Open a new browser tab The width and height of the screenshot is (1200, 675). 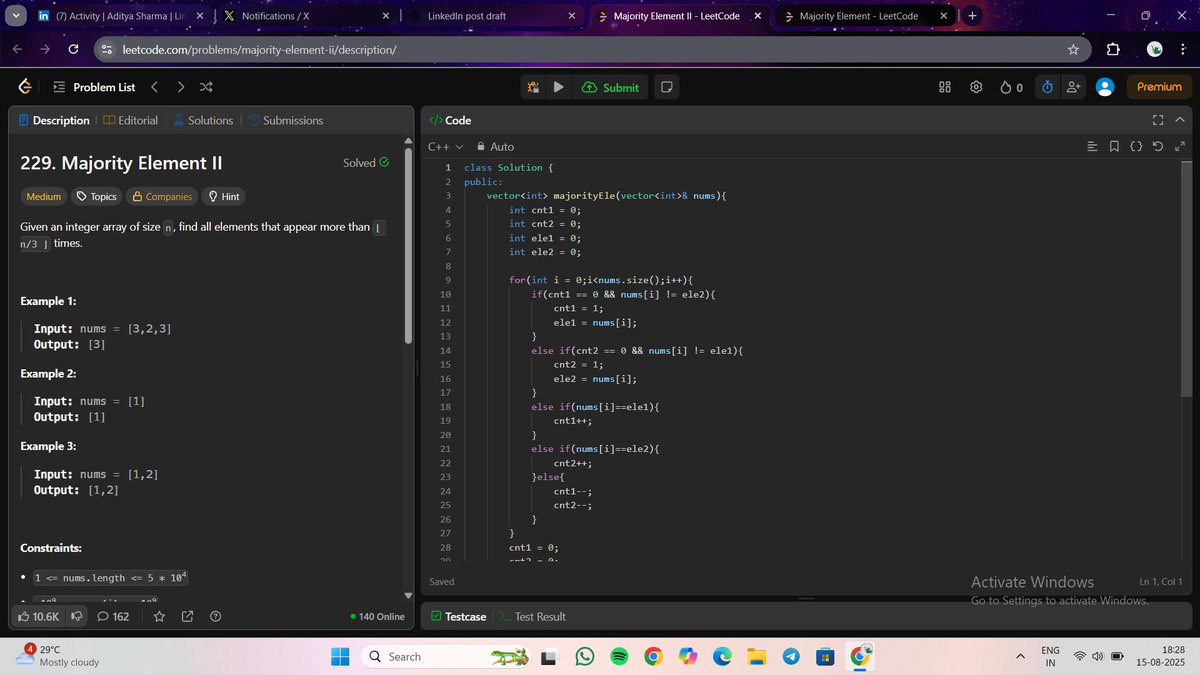(974, 16)
